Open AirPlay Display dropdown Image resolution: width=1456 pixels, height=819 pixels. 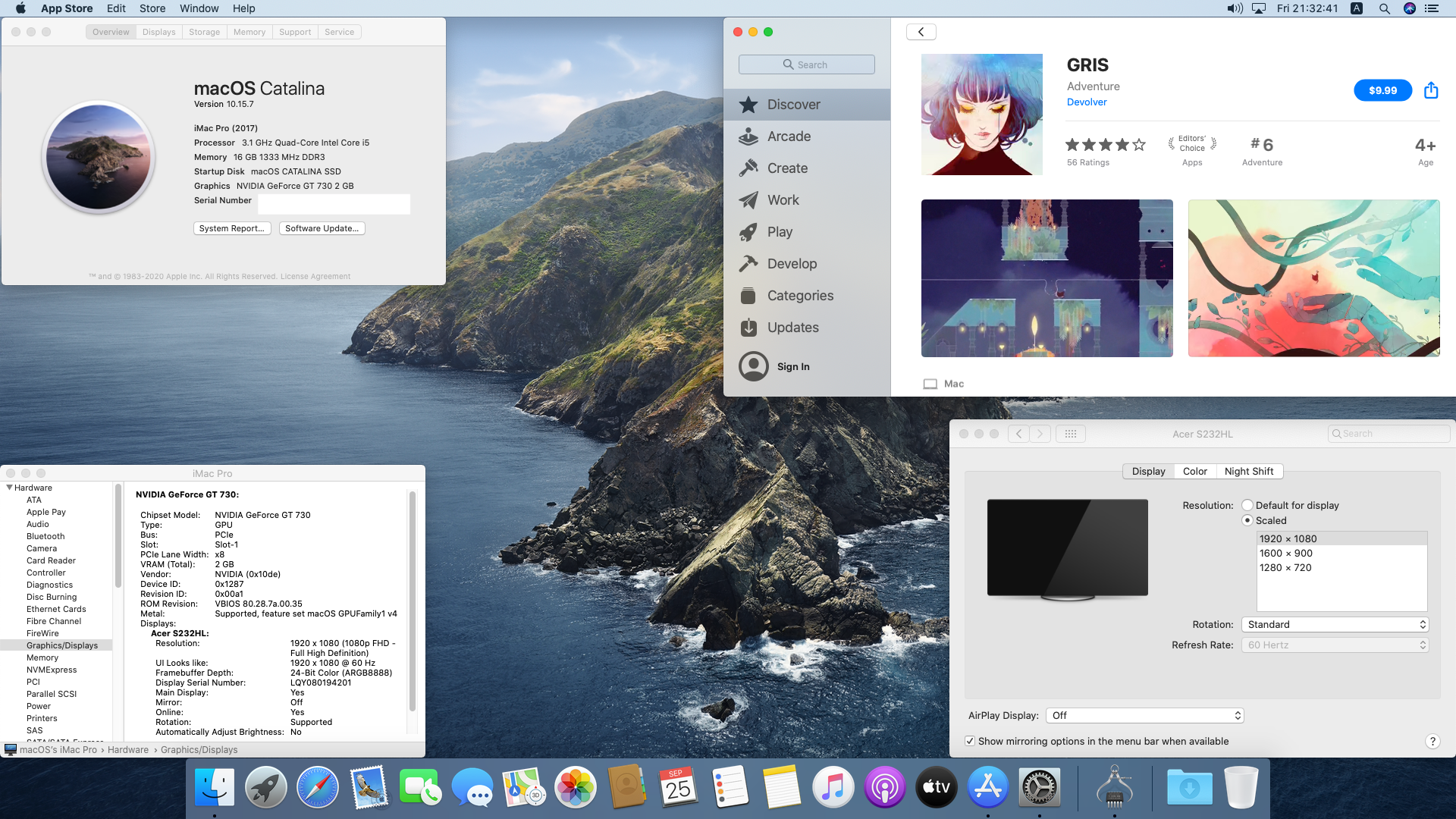pos(1145,715)
